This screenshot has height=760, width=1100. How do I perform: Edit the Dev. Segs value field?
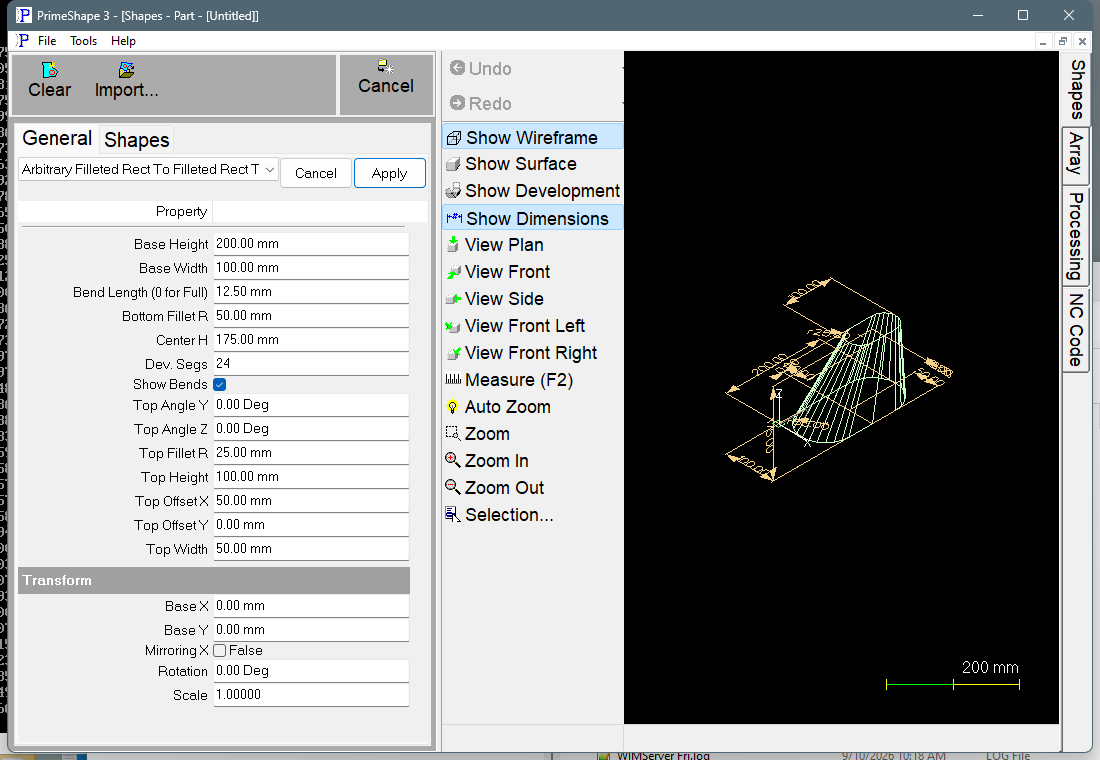pyautogui.click(x=311, y=364)
